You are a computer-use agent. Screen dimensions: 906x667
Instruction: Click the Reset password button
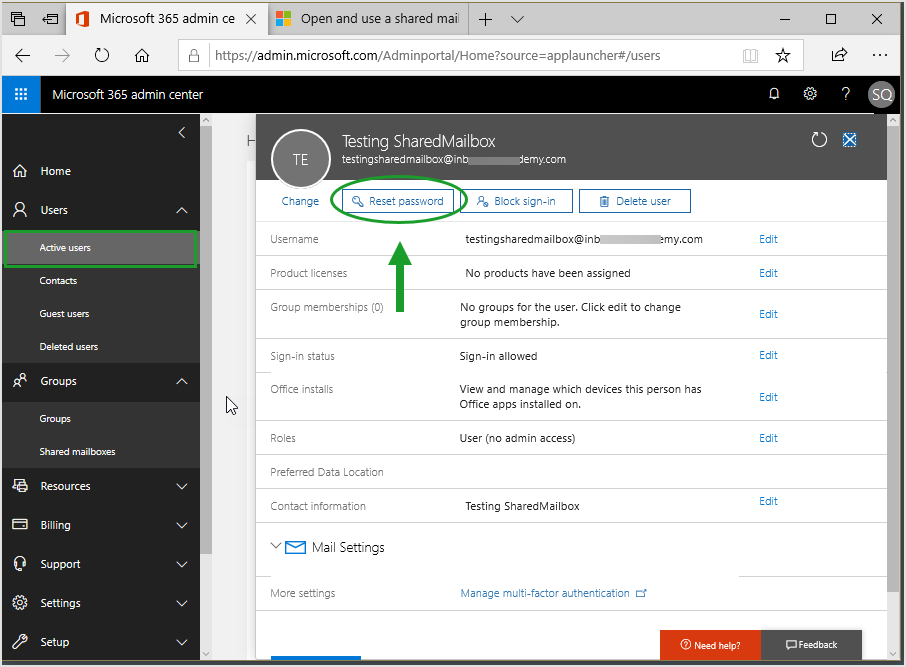coord(398,200)
